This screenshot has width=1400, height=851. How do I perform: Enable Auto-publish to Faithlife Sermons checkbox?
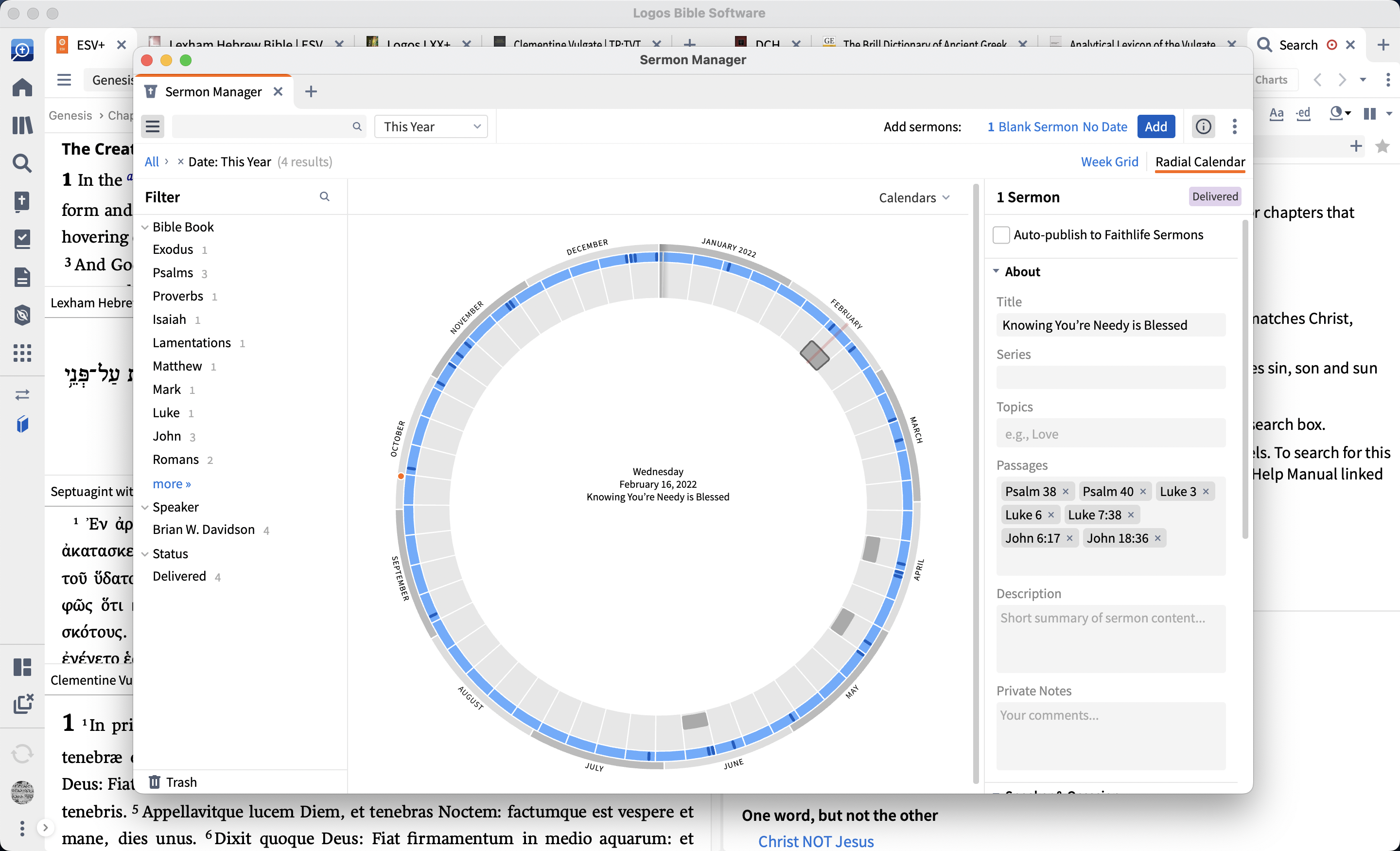(x=1000, y=235)
